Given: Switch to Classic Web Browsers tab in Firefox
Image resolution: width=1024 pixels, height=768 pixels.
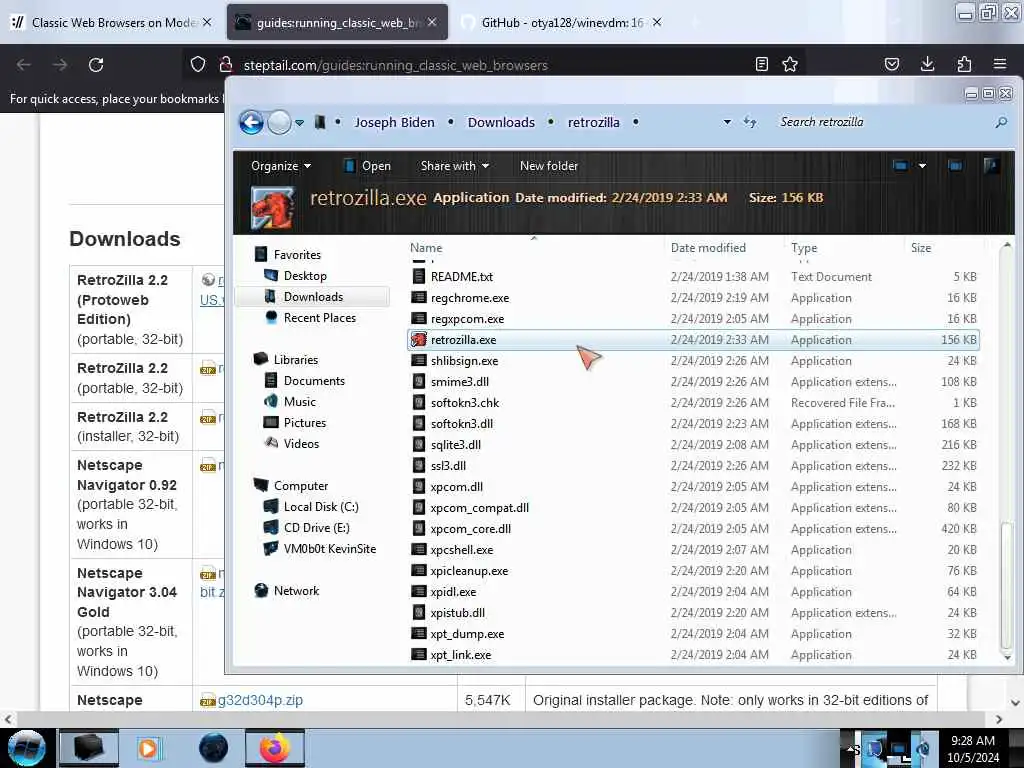Looking at the screenshot, I should [111, 22].
